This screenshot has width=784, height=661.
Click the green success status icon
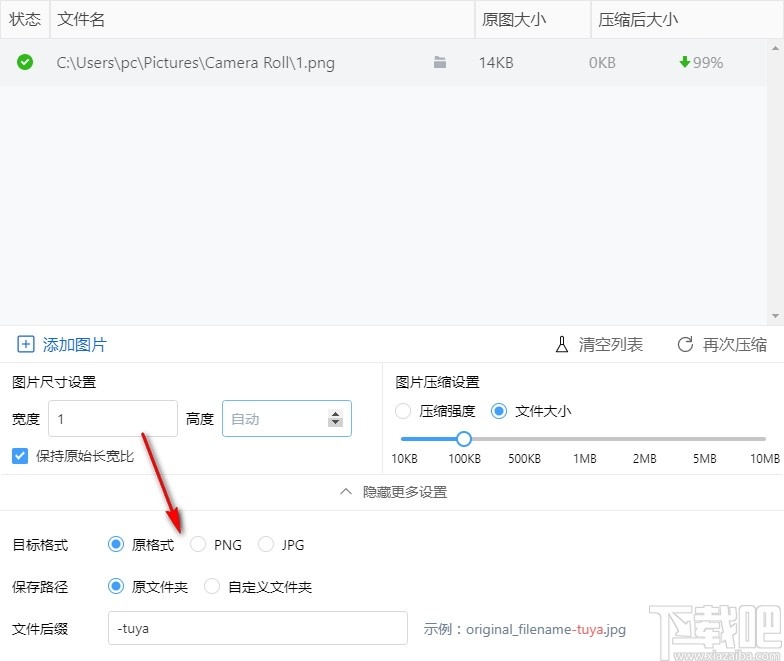25,62
